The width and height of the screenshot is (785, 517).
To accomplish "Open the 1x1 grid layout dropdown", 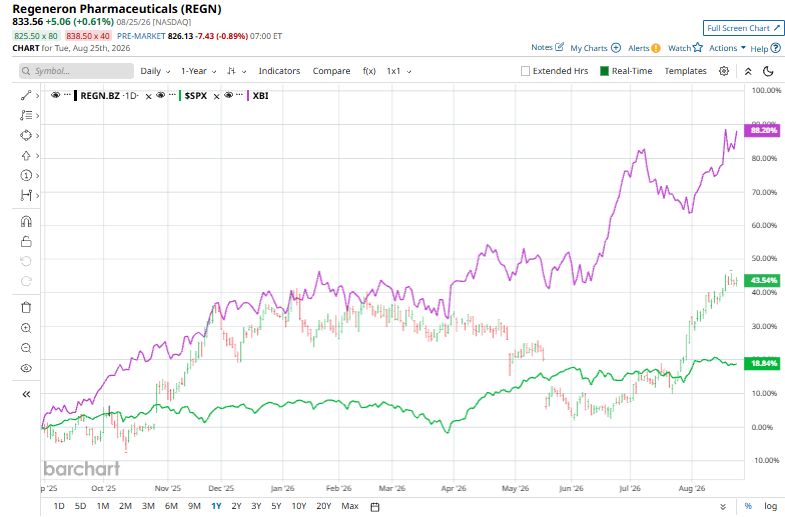I will click(399, 71).
